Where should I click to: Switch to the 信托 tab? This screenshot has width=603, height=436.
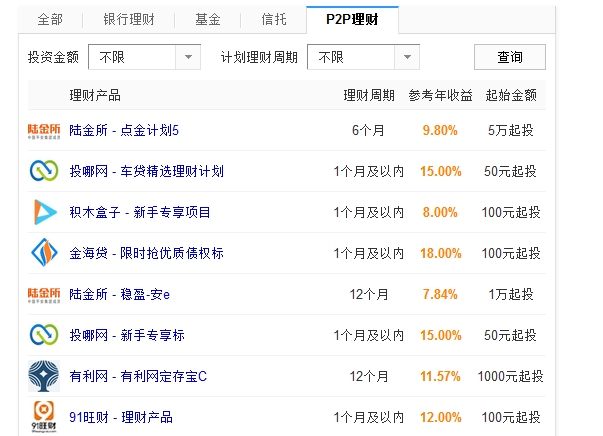274,19
